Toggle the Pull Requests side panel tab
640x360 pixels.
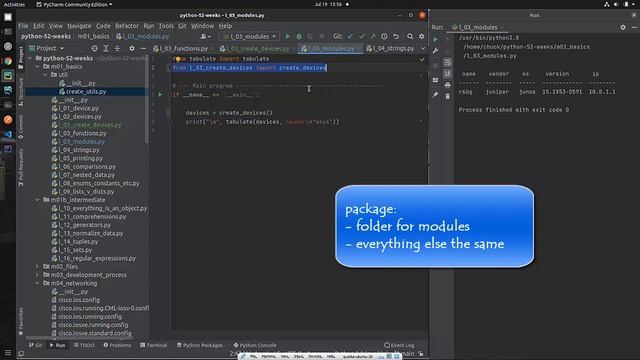[21, 167]
